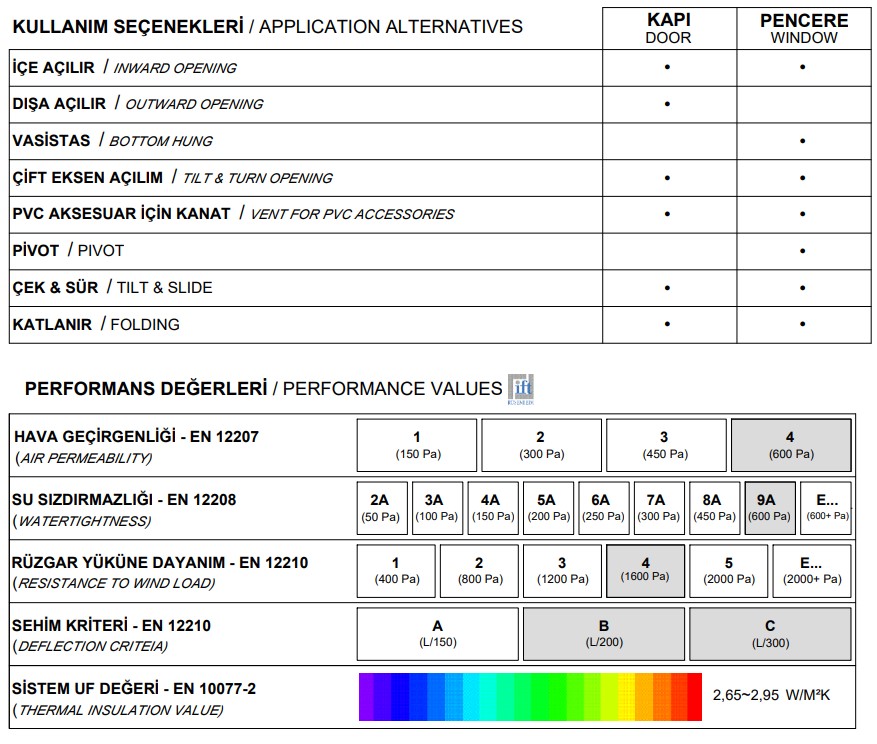Pick watertightness class 6A (250 Pa)
This screenshot has width=877, height=744.
600,508
